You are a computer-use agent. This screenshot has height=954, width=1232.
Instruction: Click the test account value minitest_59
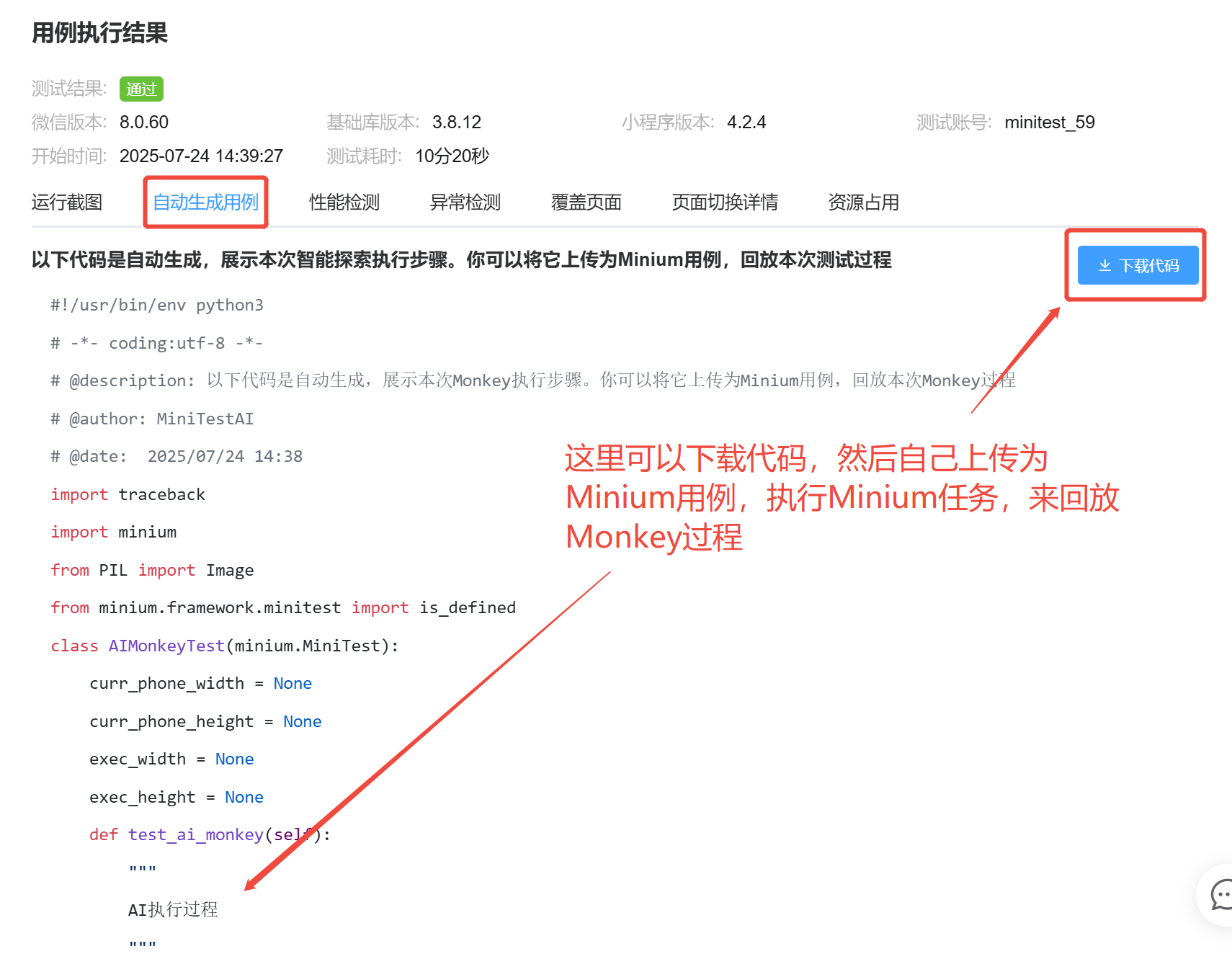(1050, 122)
